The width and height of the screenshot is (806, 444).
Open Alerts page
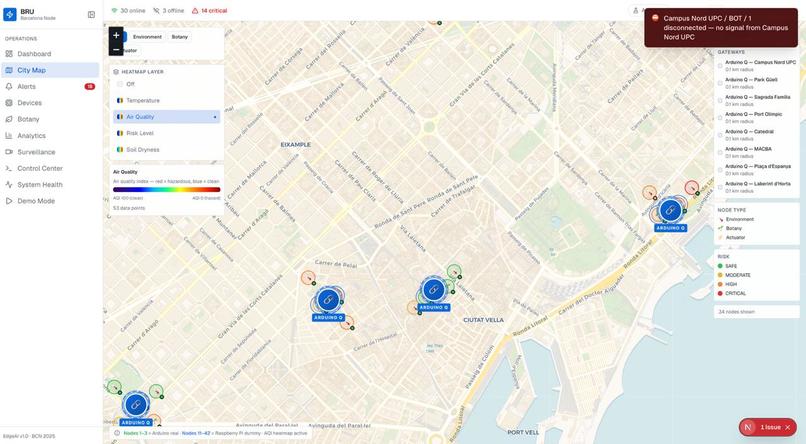point(50,86)
